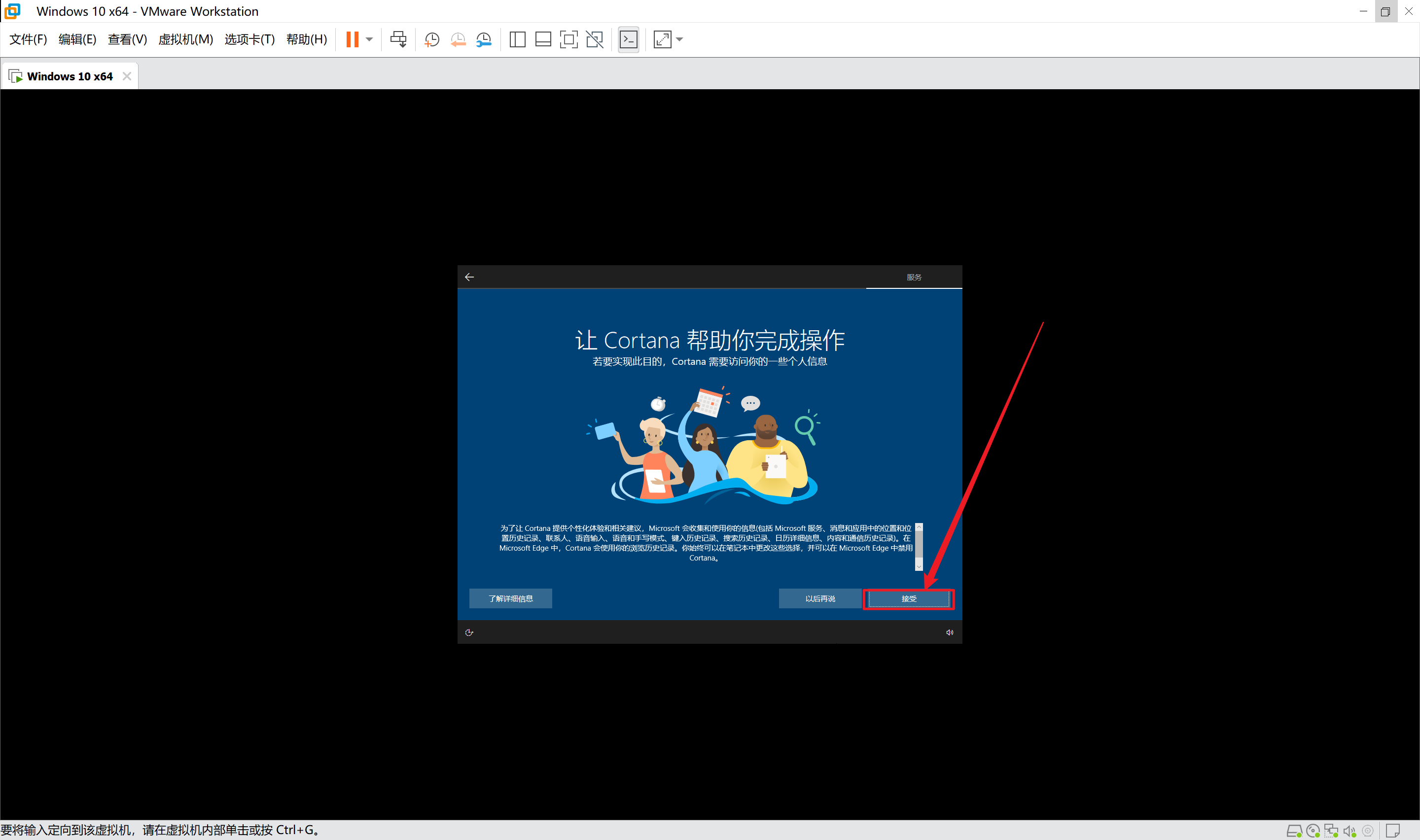The image size is (1420, 840).
Task: Take a snapshot of this VM
Action: [x=432, y=39]
